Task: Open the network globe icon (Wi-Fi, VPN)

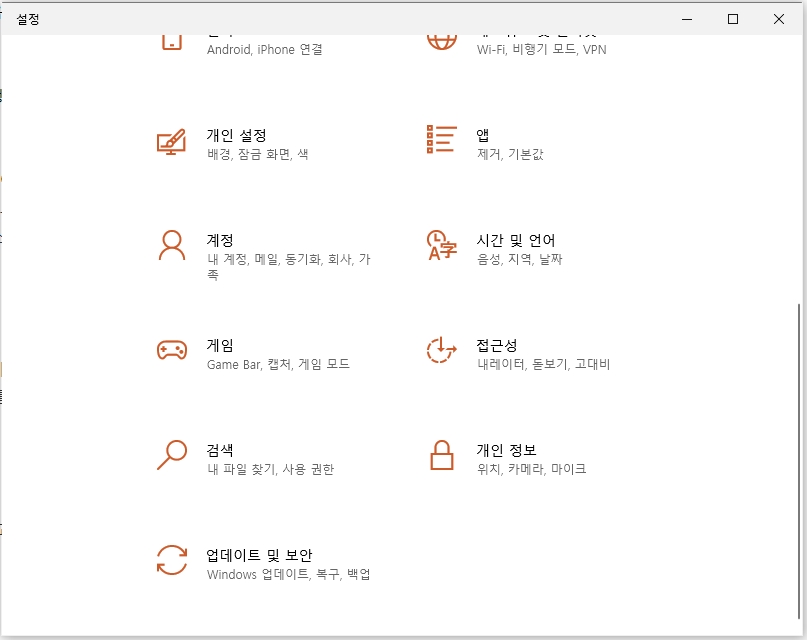Action: 442,42
